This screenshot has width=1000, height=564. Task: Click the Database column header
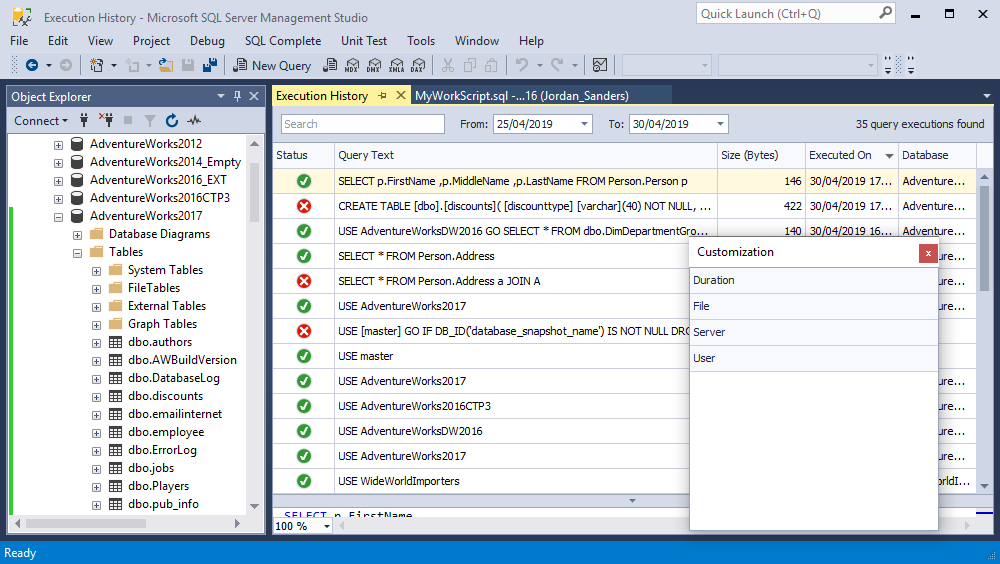click(x=937, y=155)
